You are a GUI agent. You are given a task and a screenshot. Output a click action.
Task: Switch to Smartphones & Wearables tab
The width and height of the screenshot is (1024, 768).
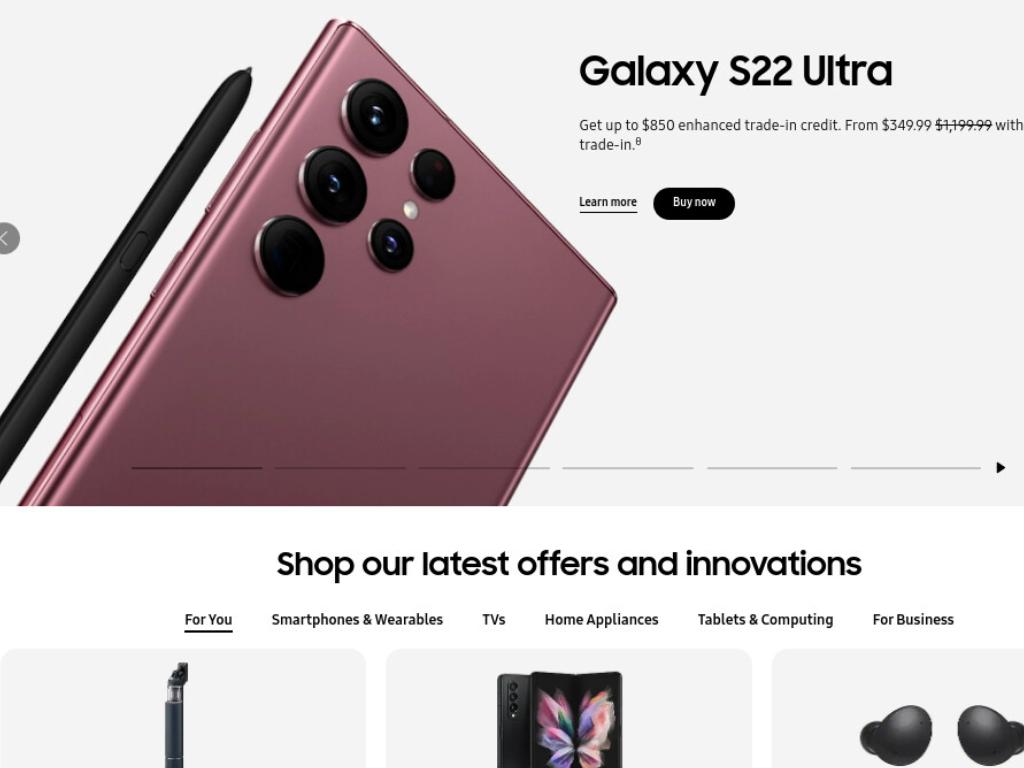[357, 620]
